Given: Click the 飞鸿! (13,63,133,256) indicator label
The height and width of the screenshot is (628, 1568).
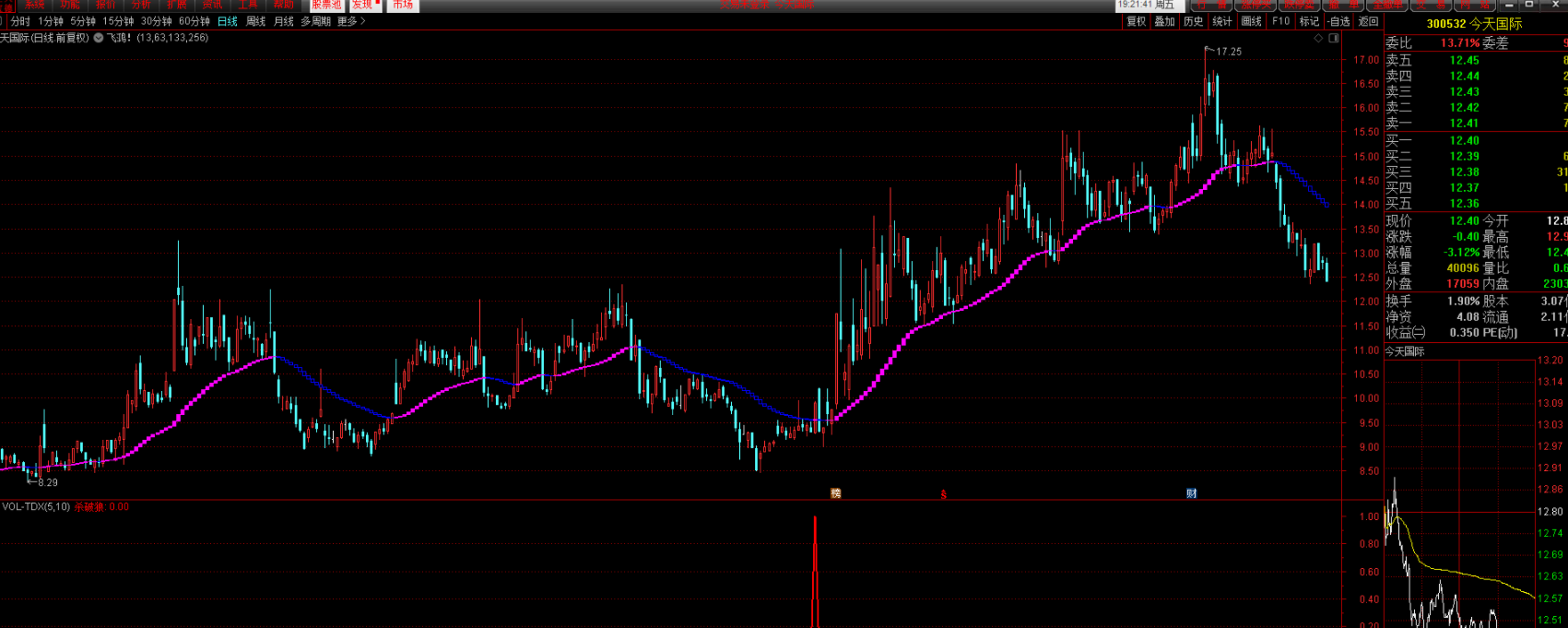Looking at the screenshot, I should tap(158, 38).
